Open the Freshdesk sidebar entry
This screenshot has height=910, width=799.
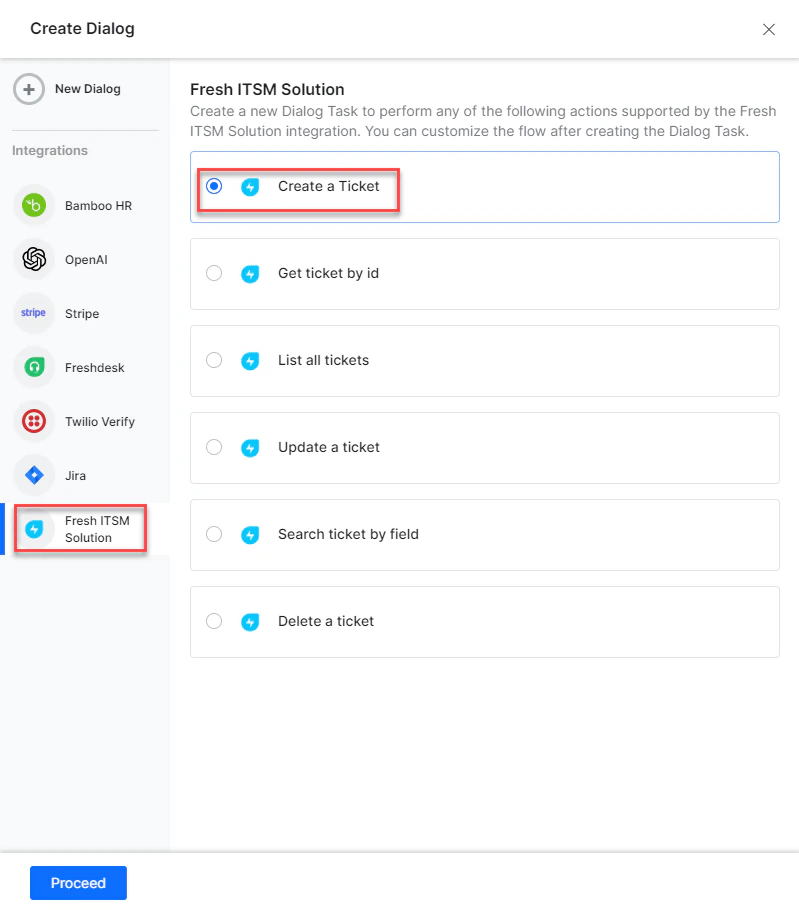pos(80,367)
